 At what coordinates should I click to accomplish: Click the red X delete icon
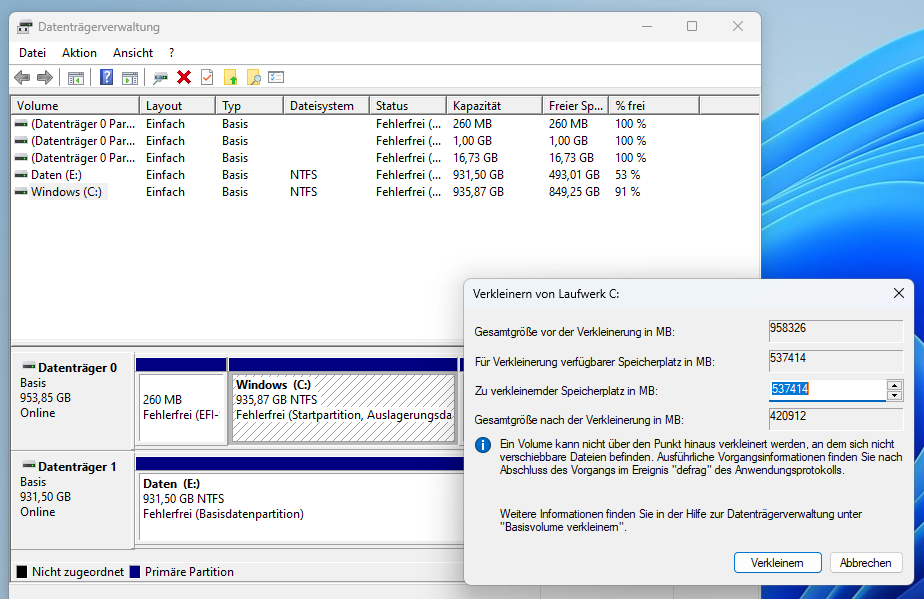184,77
